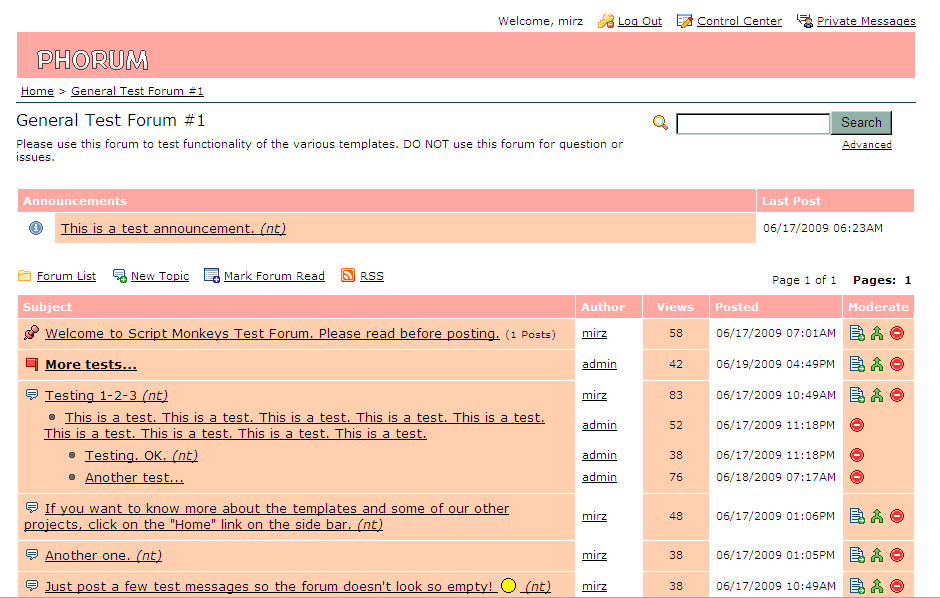Open the author mirz link in the Welcome row

594,333
